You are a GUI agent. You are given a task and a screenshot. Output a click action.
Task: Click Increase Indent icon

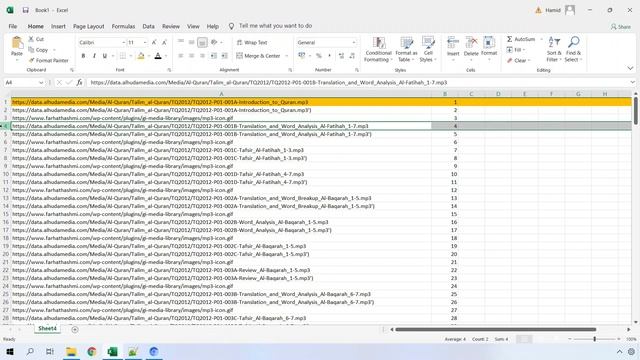pos(224,56)
